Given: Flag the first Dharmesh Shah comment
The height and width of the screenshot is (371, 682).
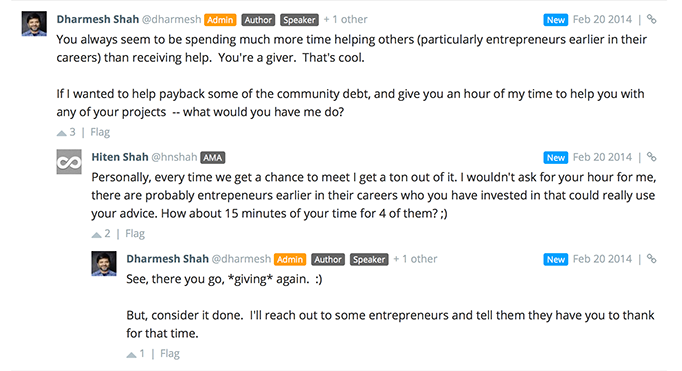Looking at the screenshot, I should coord(100,132).
